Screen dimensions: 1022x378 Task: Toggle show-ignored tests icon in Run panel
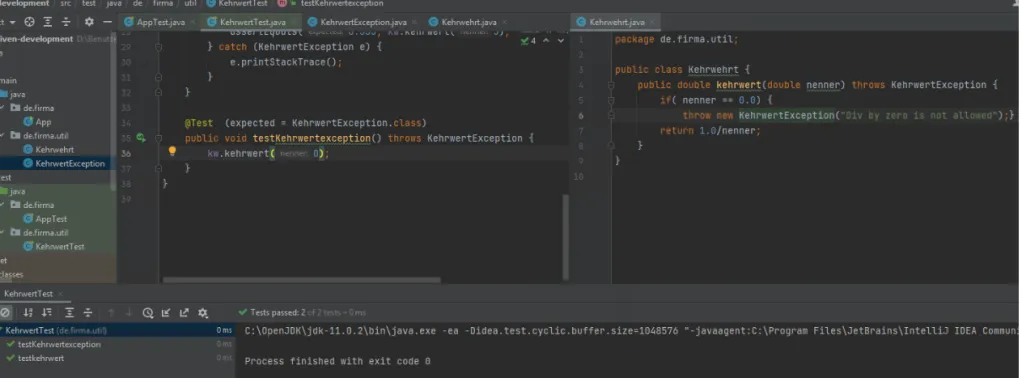[5, 313]
